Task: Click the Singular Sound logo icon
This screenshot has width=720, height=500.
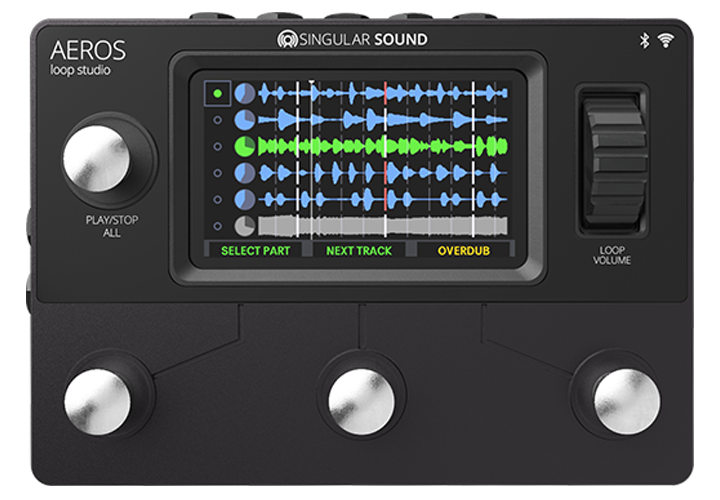Action: coord(289,40)
